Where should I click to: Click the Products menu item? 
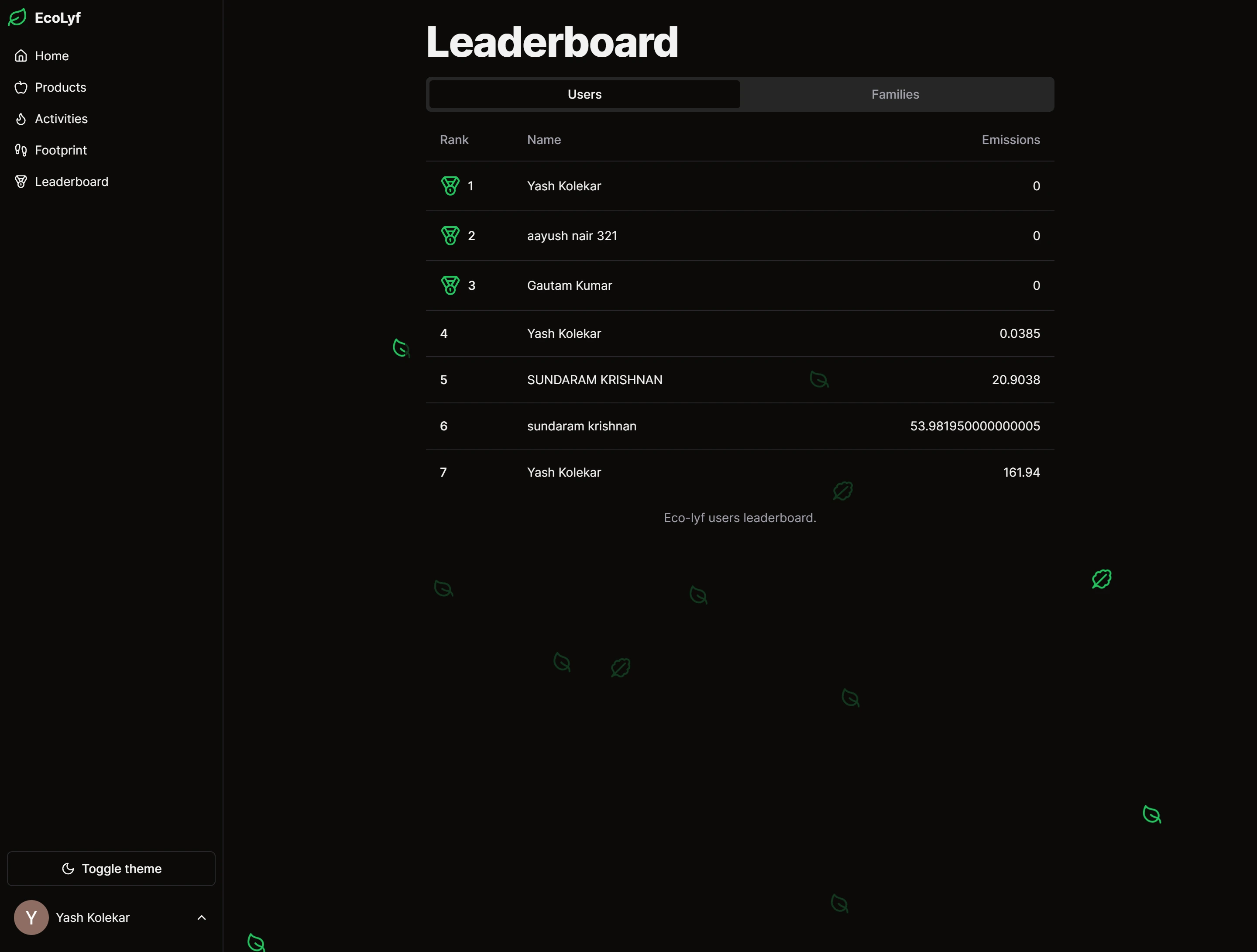coord(60,87)
